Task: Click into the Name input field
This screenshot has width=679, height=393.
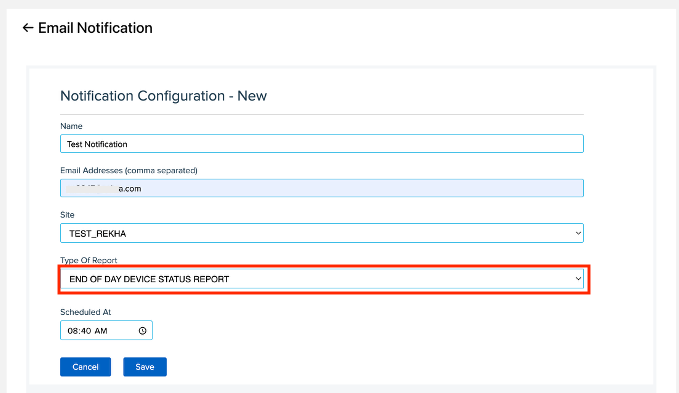Action: point(322,144)
